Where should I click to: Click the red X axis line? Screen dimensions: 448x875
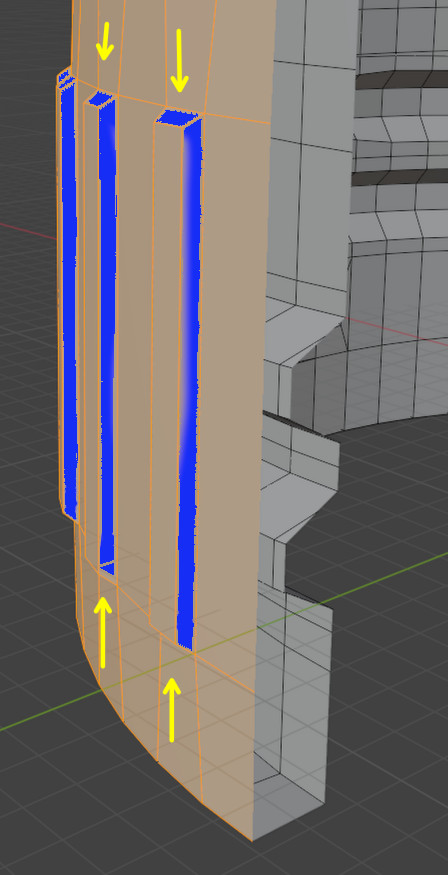pyautogui.click(x=28, y=232)
